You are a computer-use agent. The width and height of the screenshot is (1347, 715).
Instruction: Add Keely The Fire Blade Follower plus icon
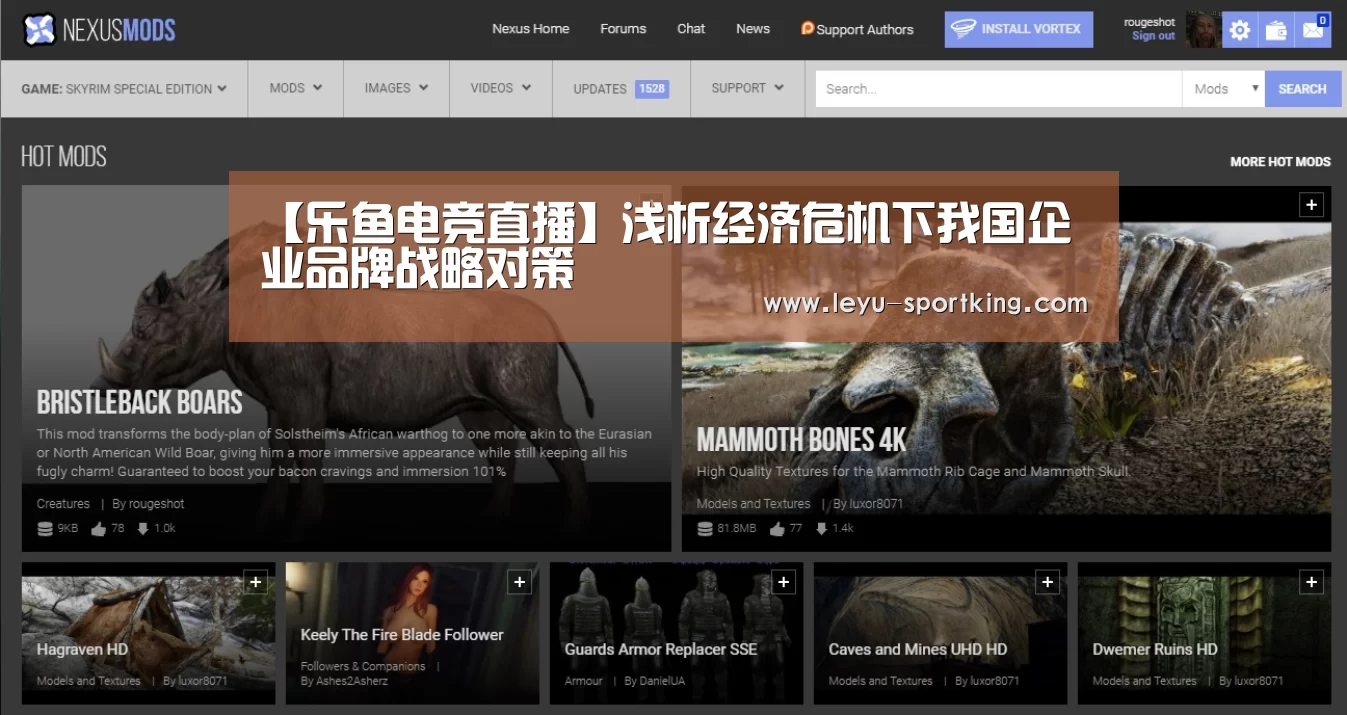(x=519, y=582)
